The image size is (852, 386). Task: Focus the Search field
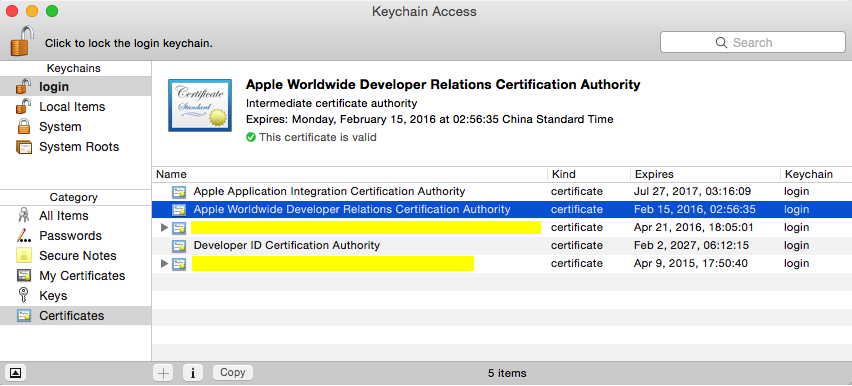753,42
